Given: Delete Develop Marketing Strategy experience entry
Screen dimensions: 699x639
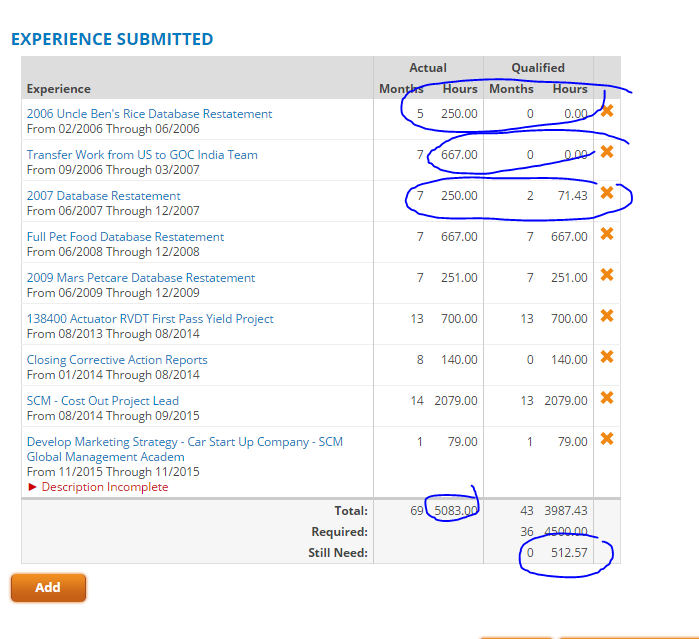Looking at the screenshot, I should click(607, 439).
